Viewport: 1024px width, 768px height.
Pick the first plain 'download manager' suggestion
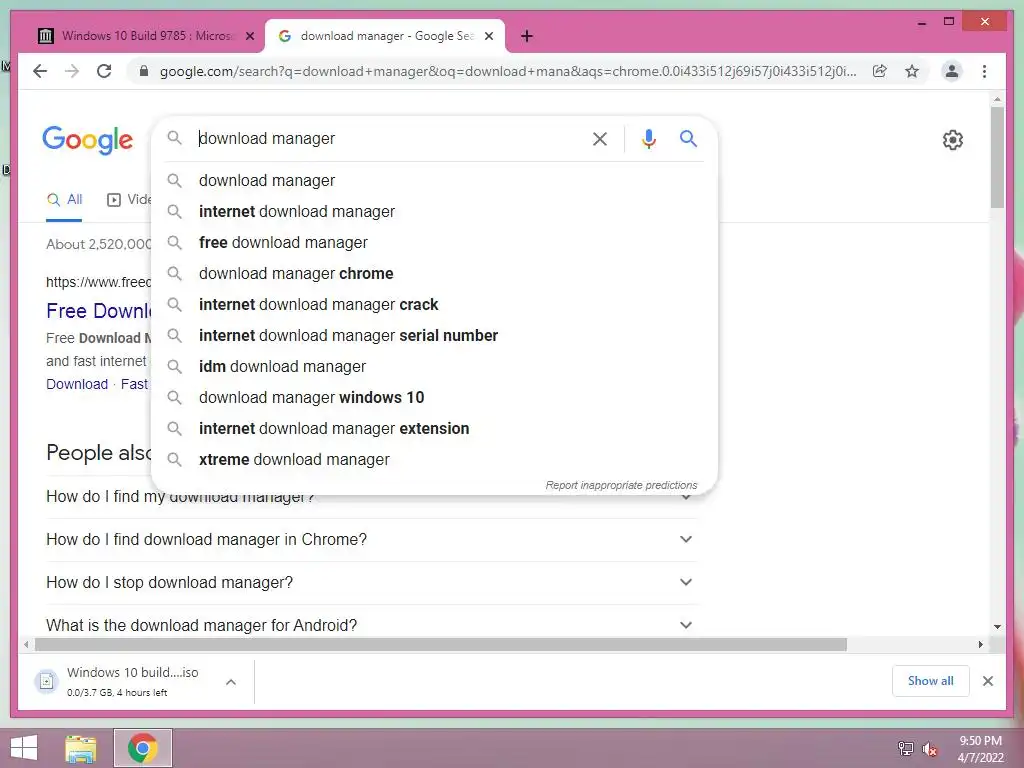[x=434, y=180]
